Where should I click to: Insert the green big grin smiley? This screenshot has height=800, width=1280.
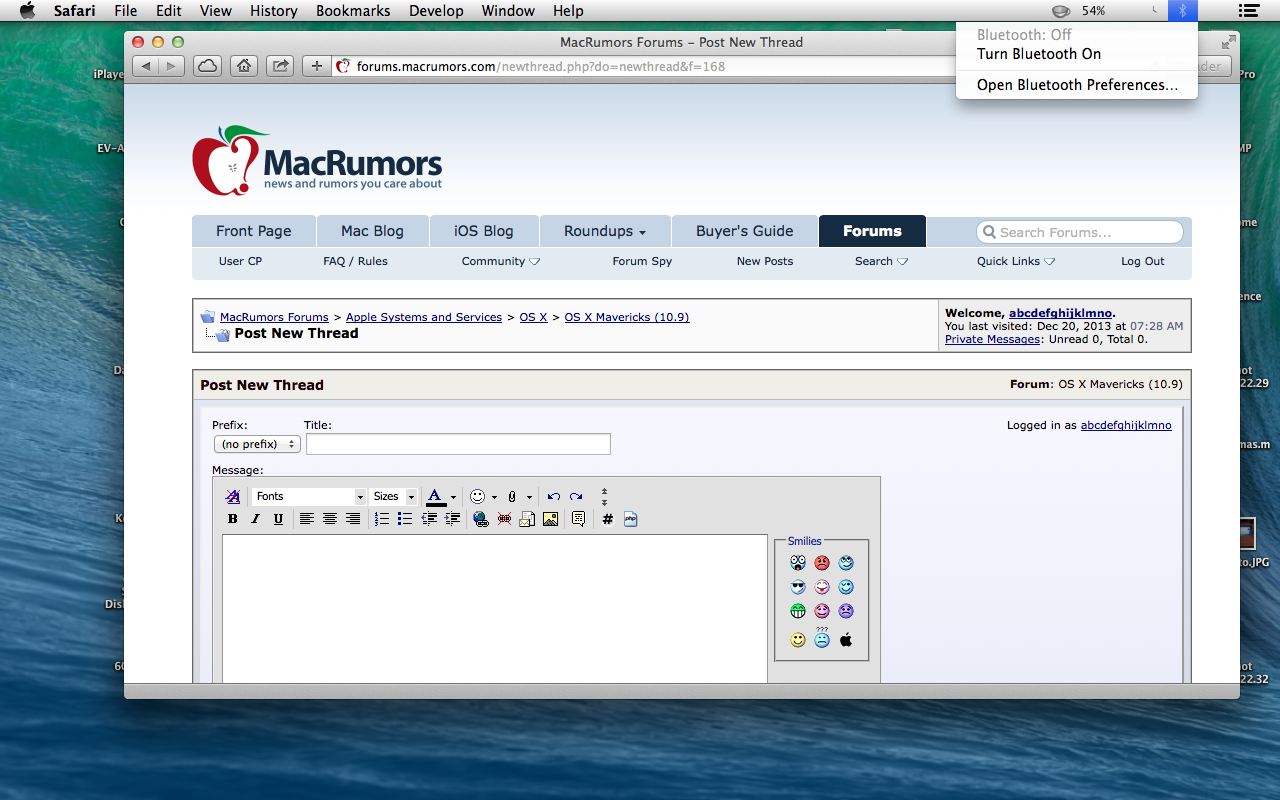point(797,611)
